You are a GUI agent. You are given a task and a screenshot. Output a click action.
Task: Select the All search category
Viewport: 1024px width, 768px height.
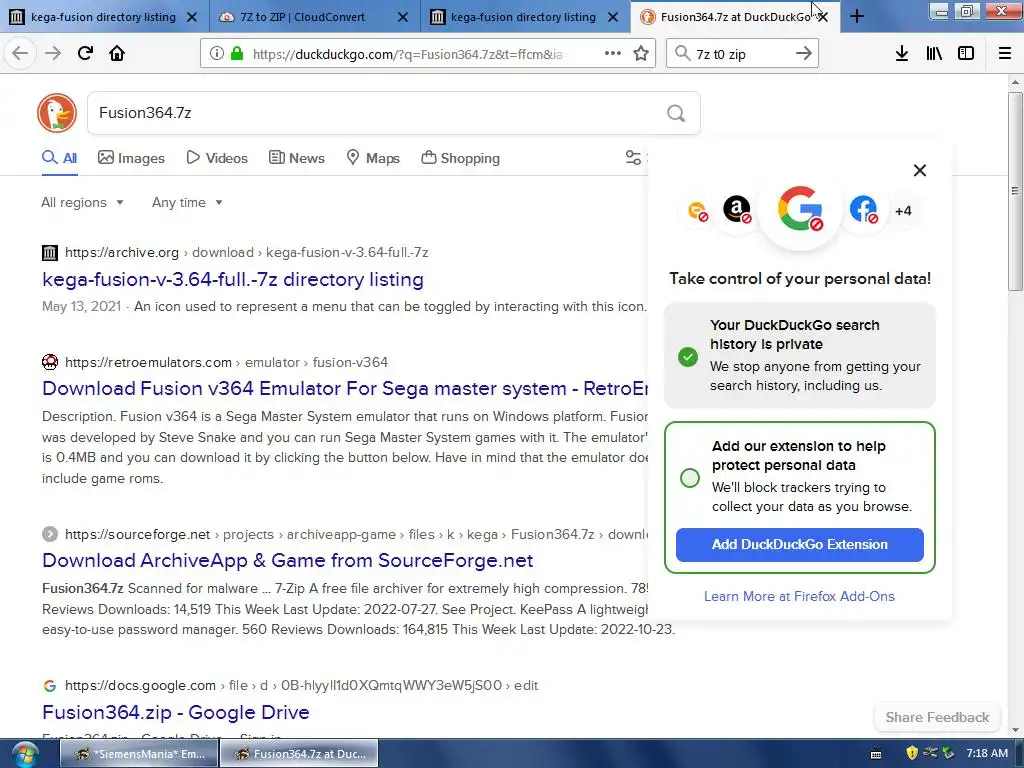click(59, 158)
